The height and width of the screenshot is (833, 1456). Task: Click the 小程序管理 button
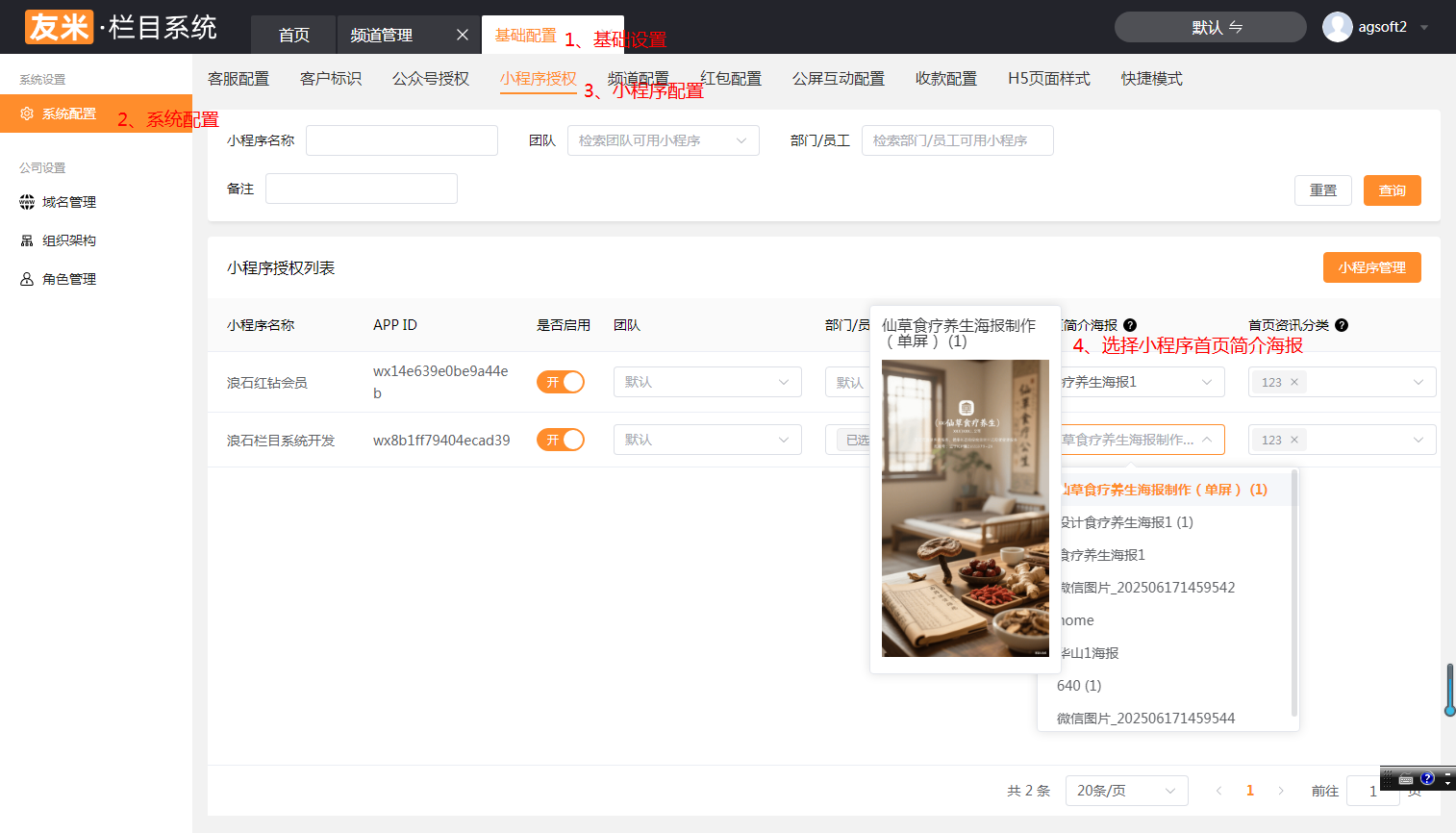point(1372,267)
